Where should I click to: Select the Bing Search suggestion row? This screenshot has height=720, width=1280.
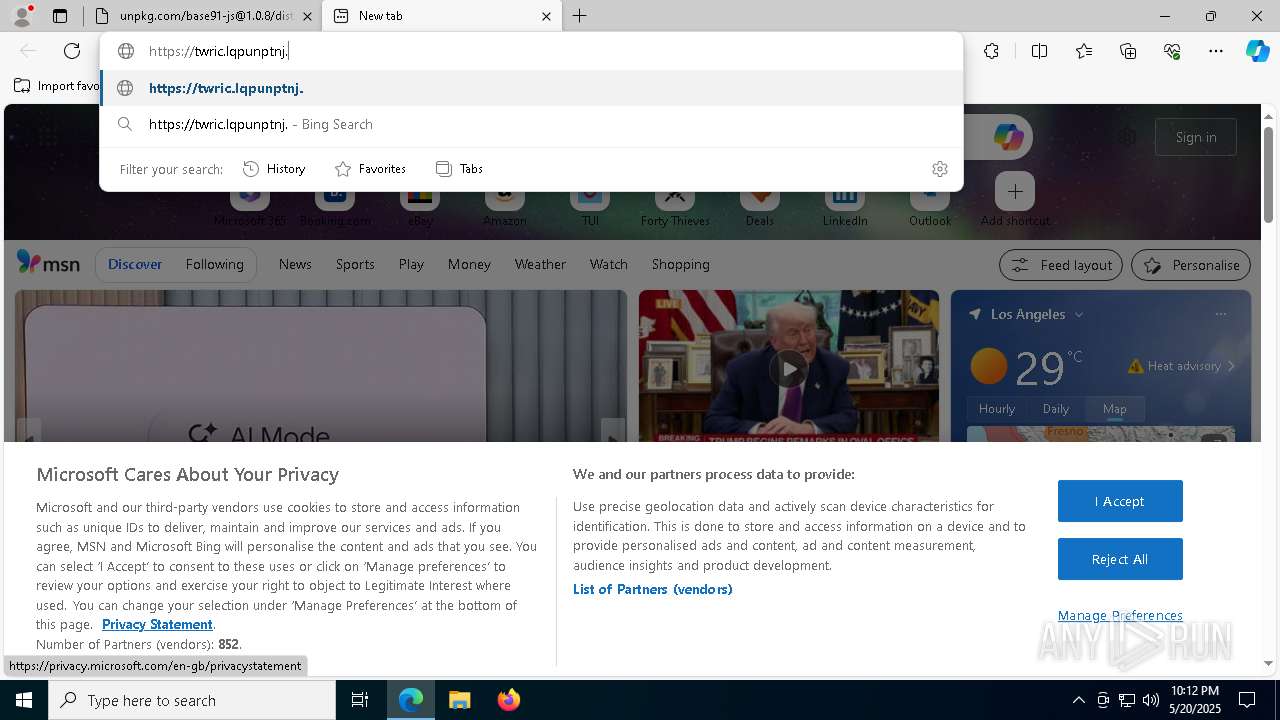pyautogui.click(x=531, y=124)
